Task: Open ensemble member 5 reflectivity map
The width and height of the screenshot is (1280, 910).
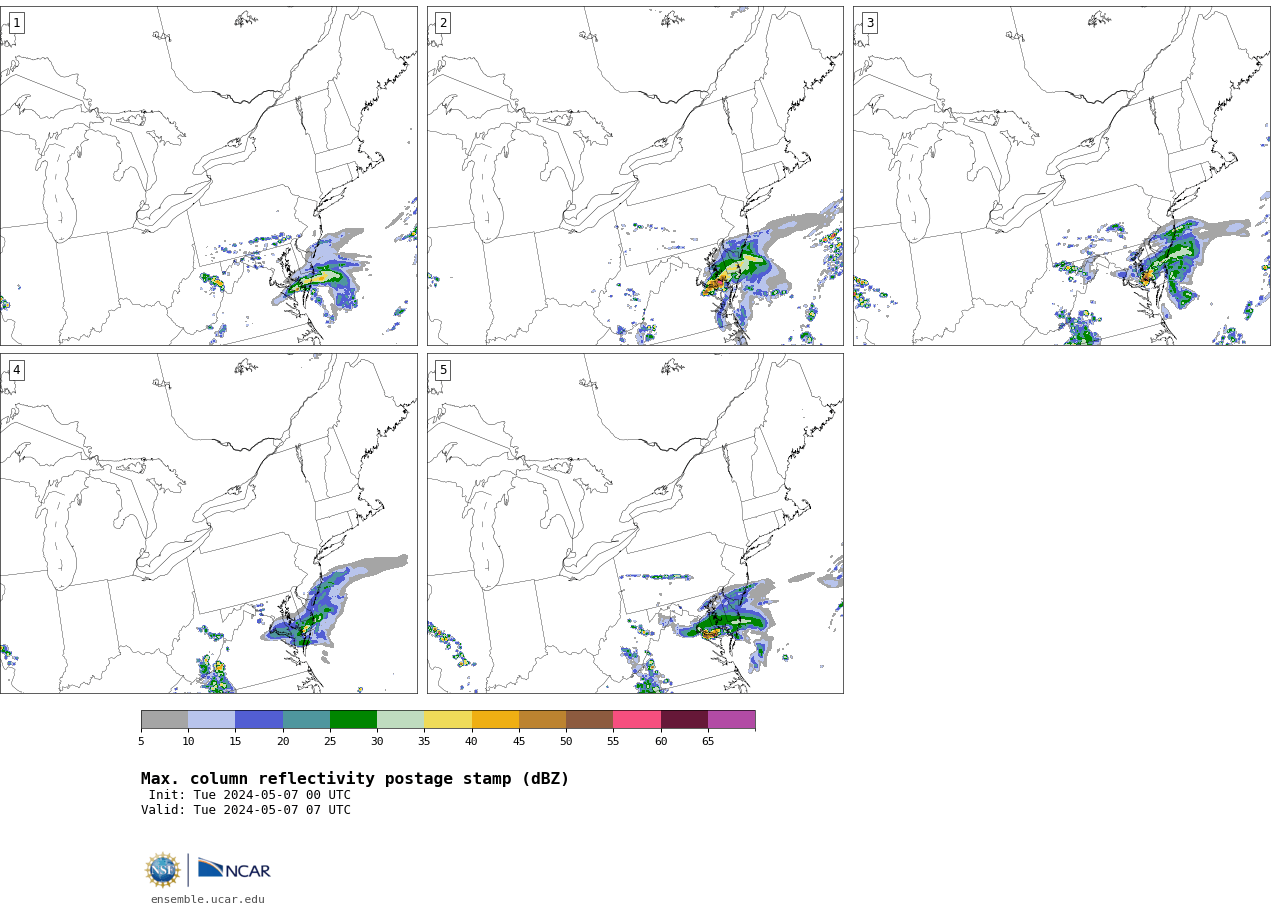Action: tap(635, 523)
